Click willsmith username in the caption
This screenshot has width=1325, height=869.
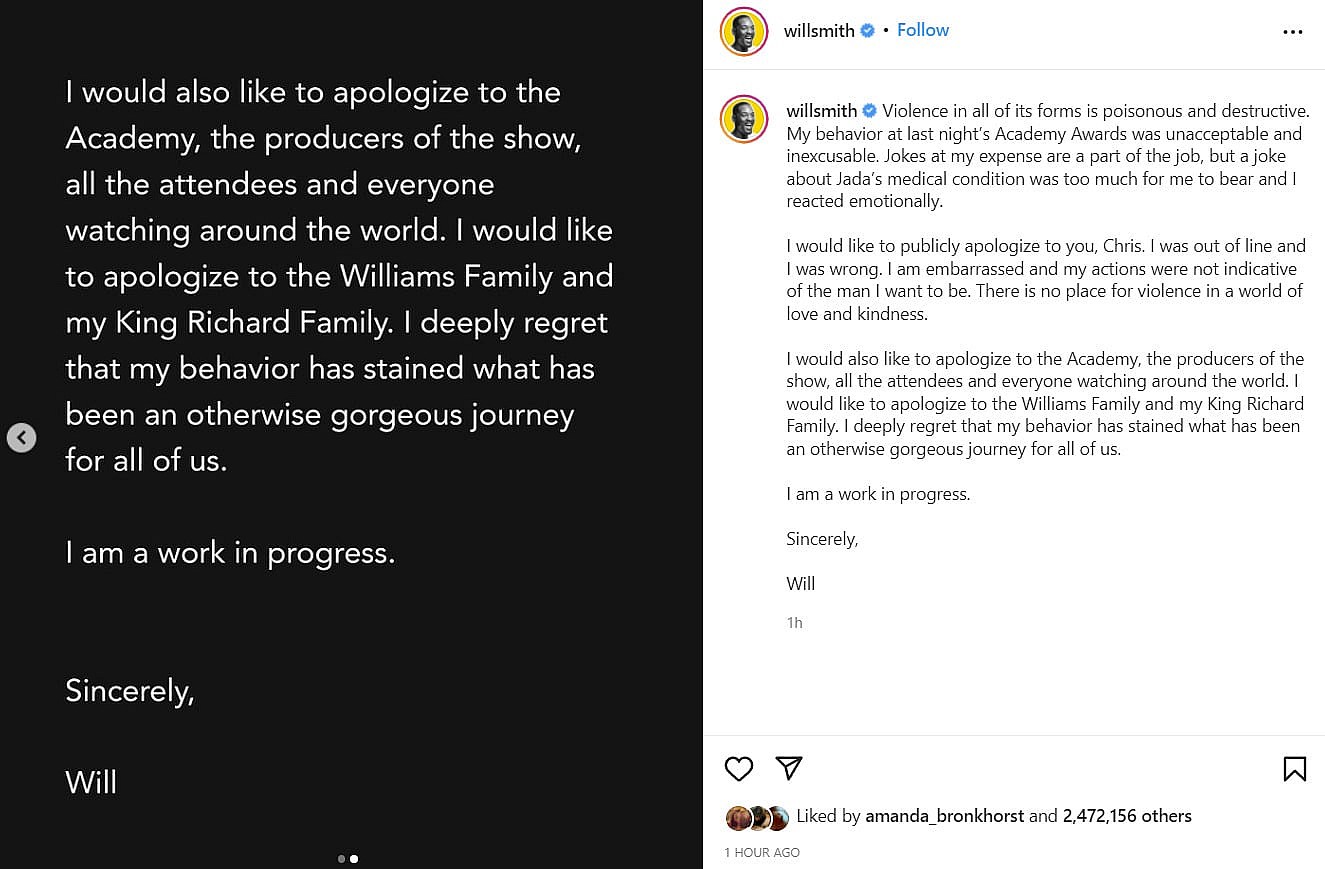(x=822, y=111)
